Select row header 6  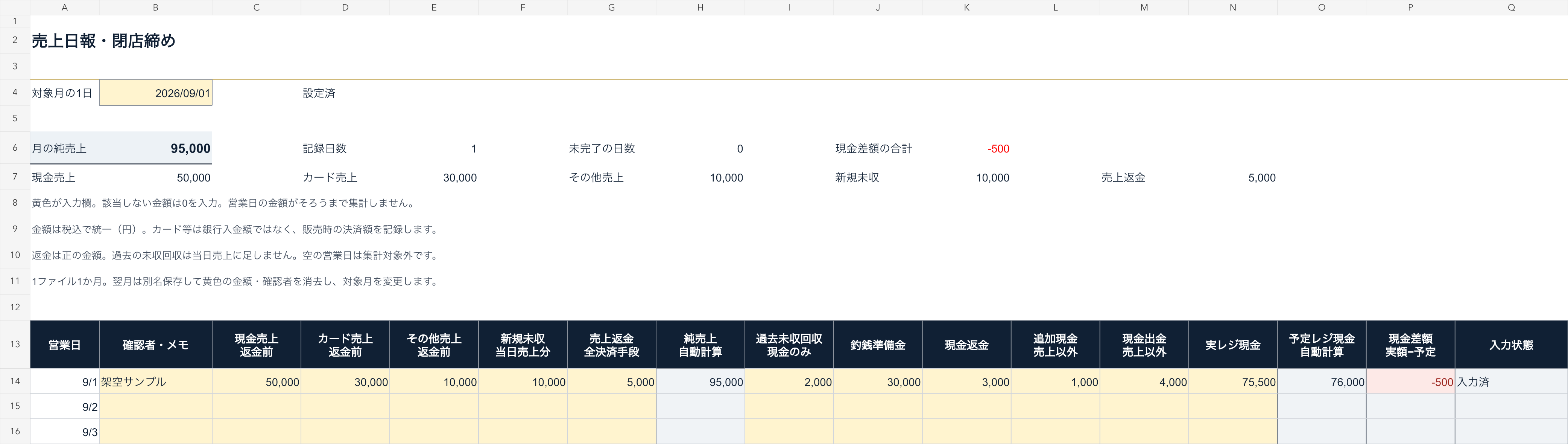pos(15,148)
